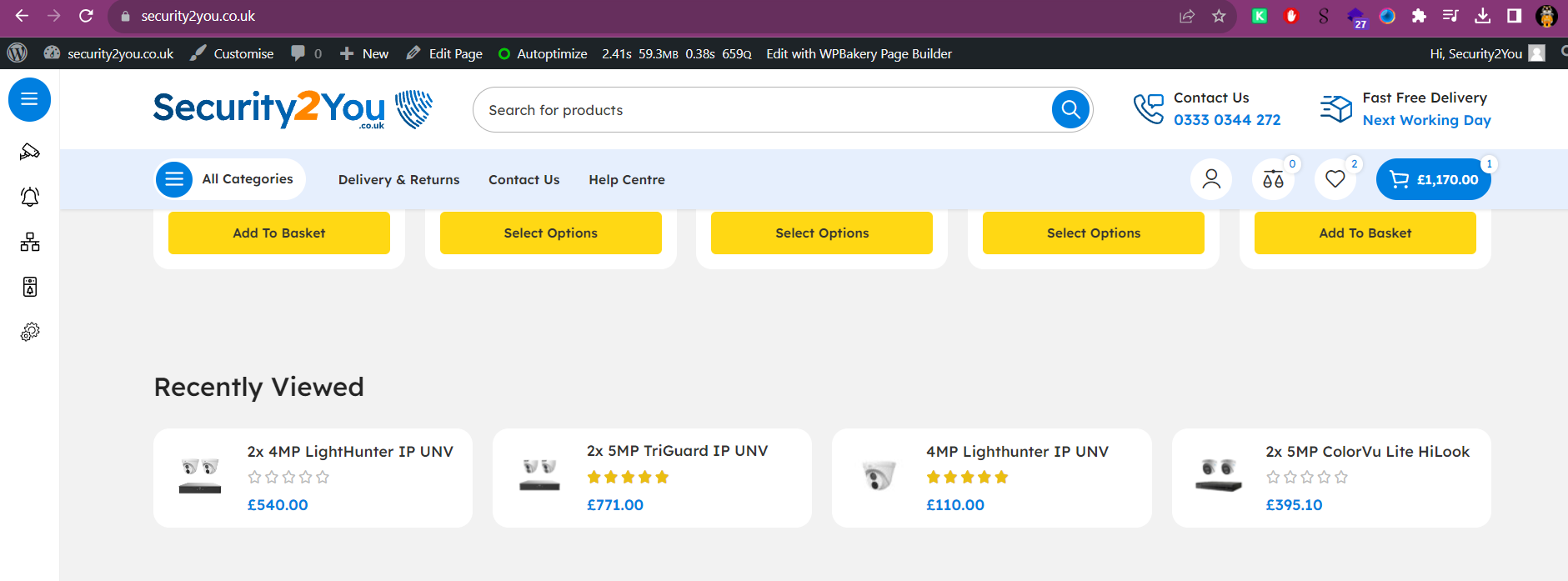This screenshot has width=1568, height=581.
Task: Click the Recently Viewed heading
Action: 259,387
